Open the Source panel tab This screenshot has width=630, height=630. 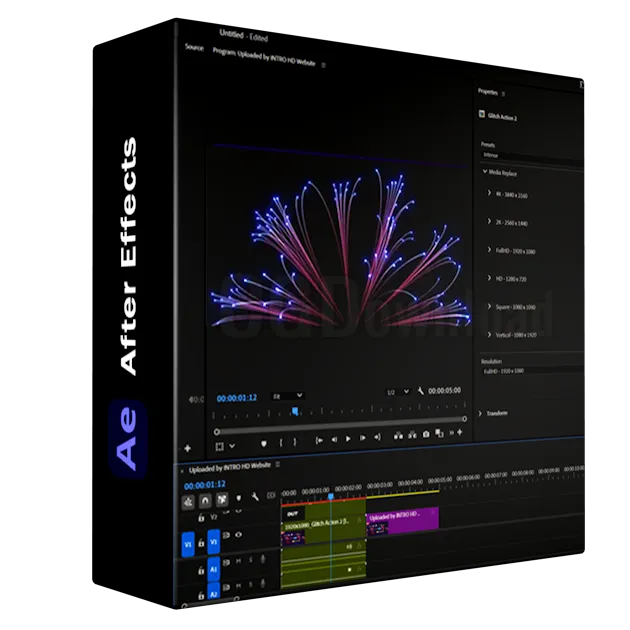point(194,47)
